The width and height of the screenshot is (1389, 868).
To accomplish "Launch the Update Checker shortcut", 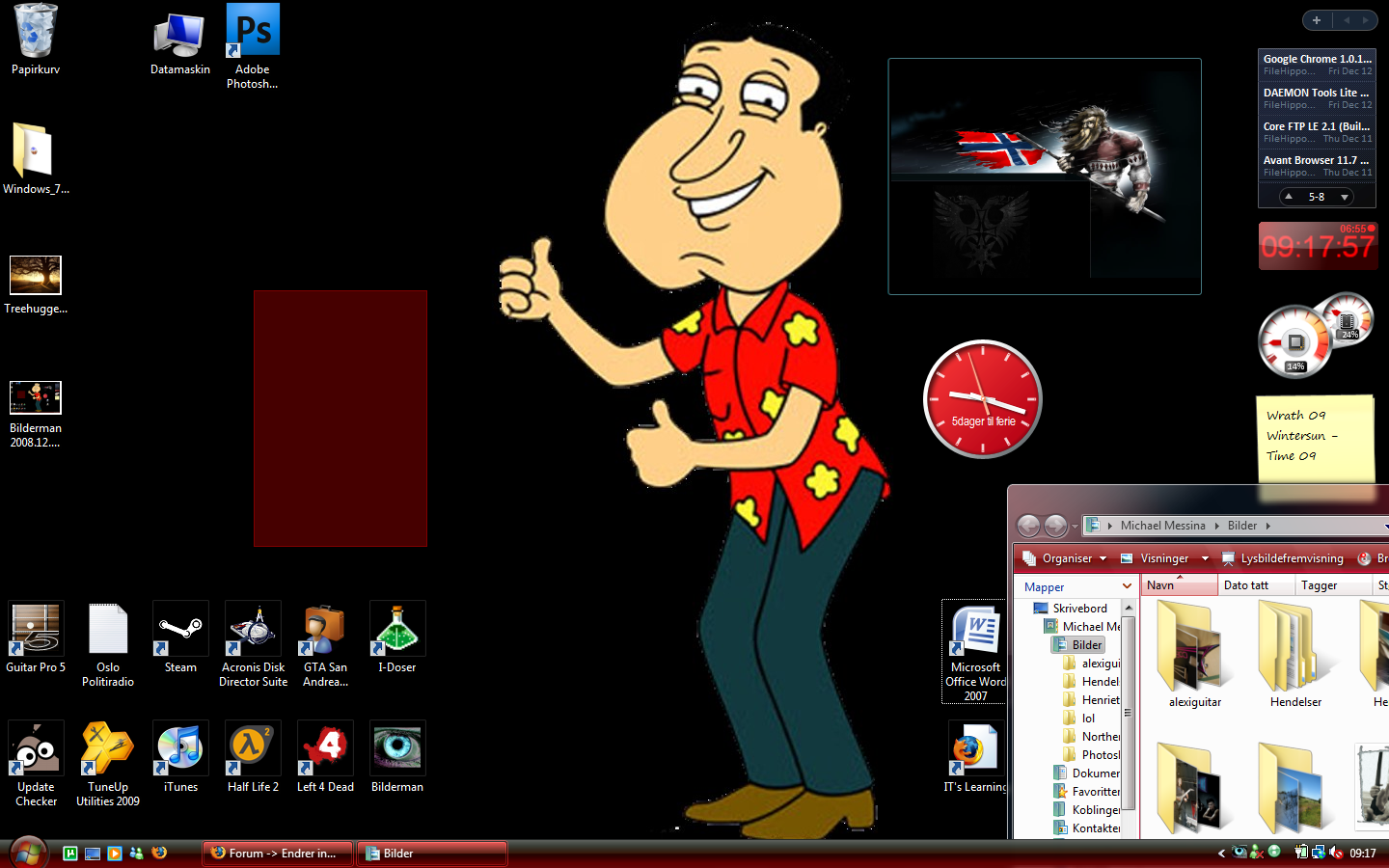I will click(36, 764).
